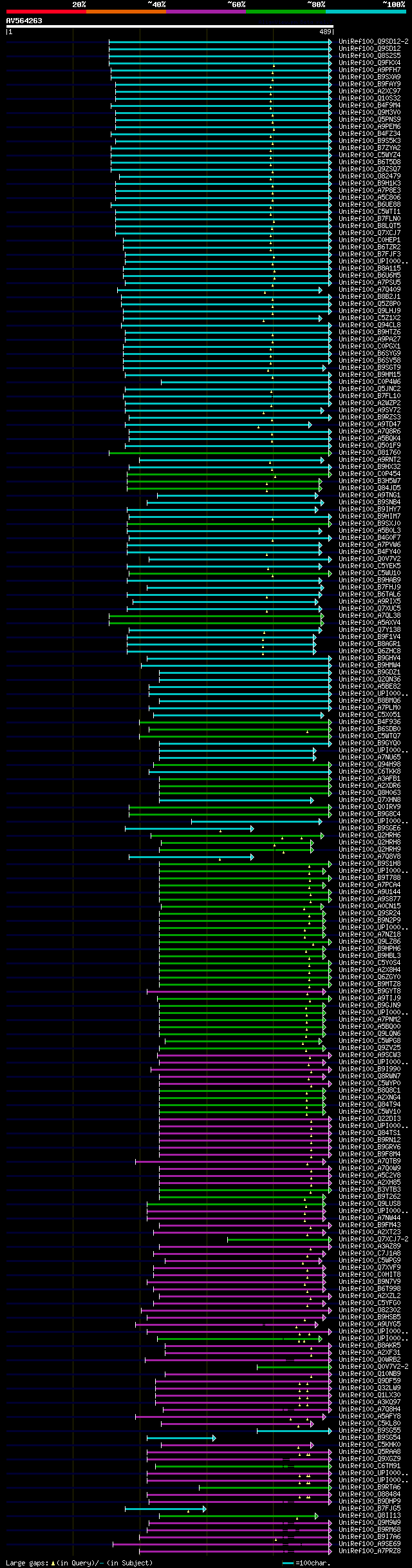Select the UniRef100_Q2HRH6 label
Image resolution: width=412 pixels, height=1568 pixels.
[x=370, y=835]
